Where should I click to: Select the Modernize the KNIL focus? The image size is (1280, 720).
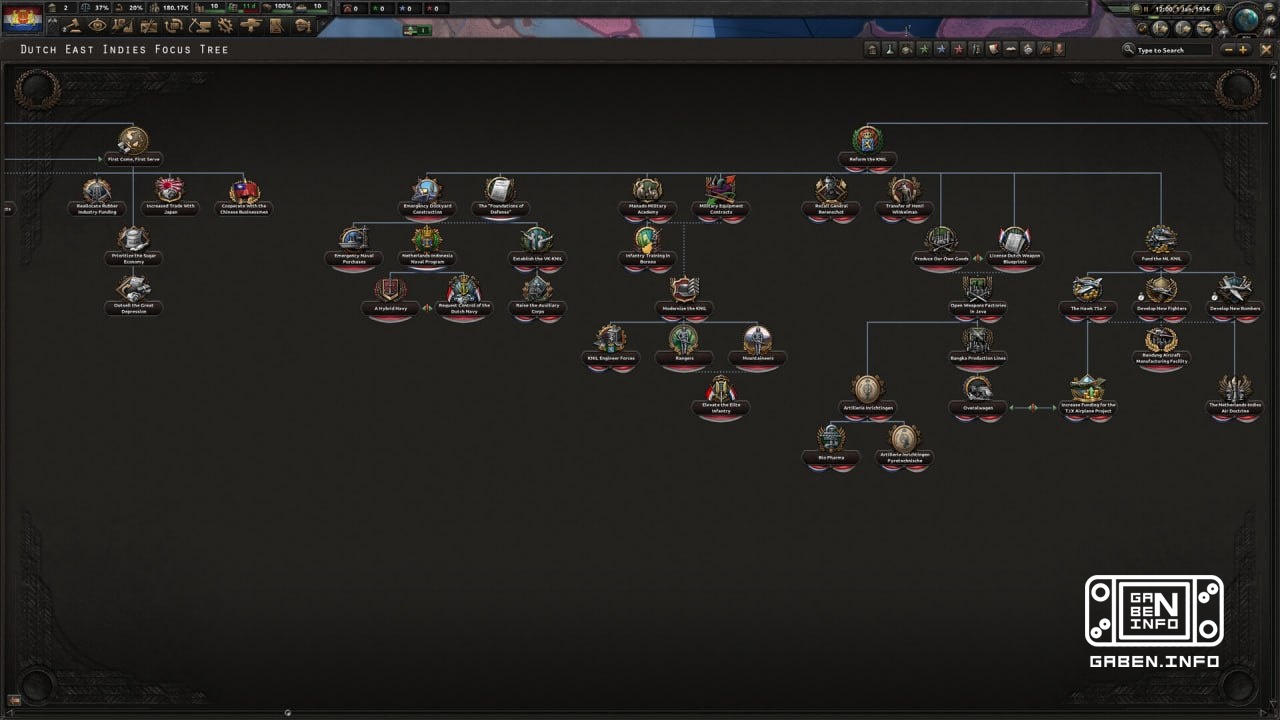[x=684, y=296]
